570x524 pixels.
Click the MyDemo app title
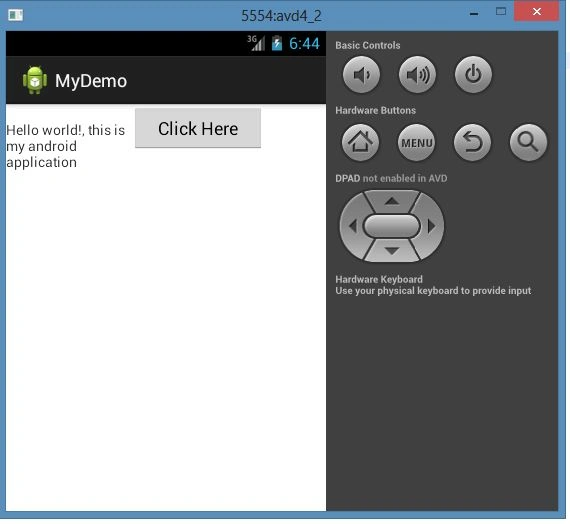point(91,81)
